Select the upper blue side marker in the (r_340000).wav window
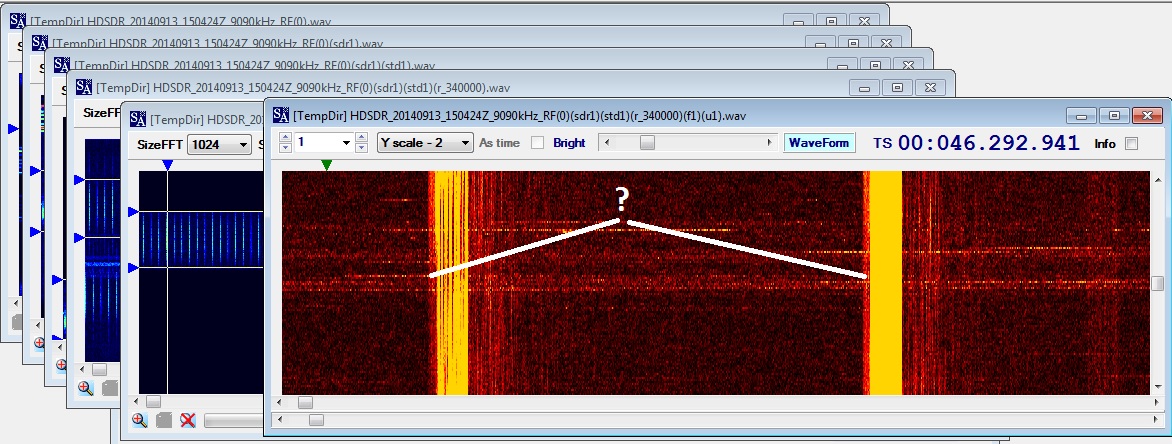 point(79,179)
